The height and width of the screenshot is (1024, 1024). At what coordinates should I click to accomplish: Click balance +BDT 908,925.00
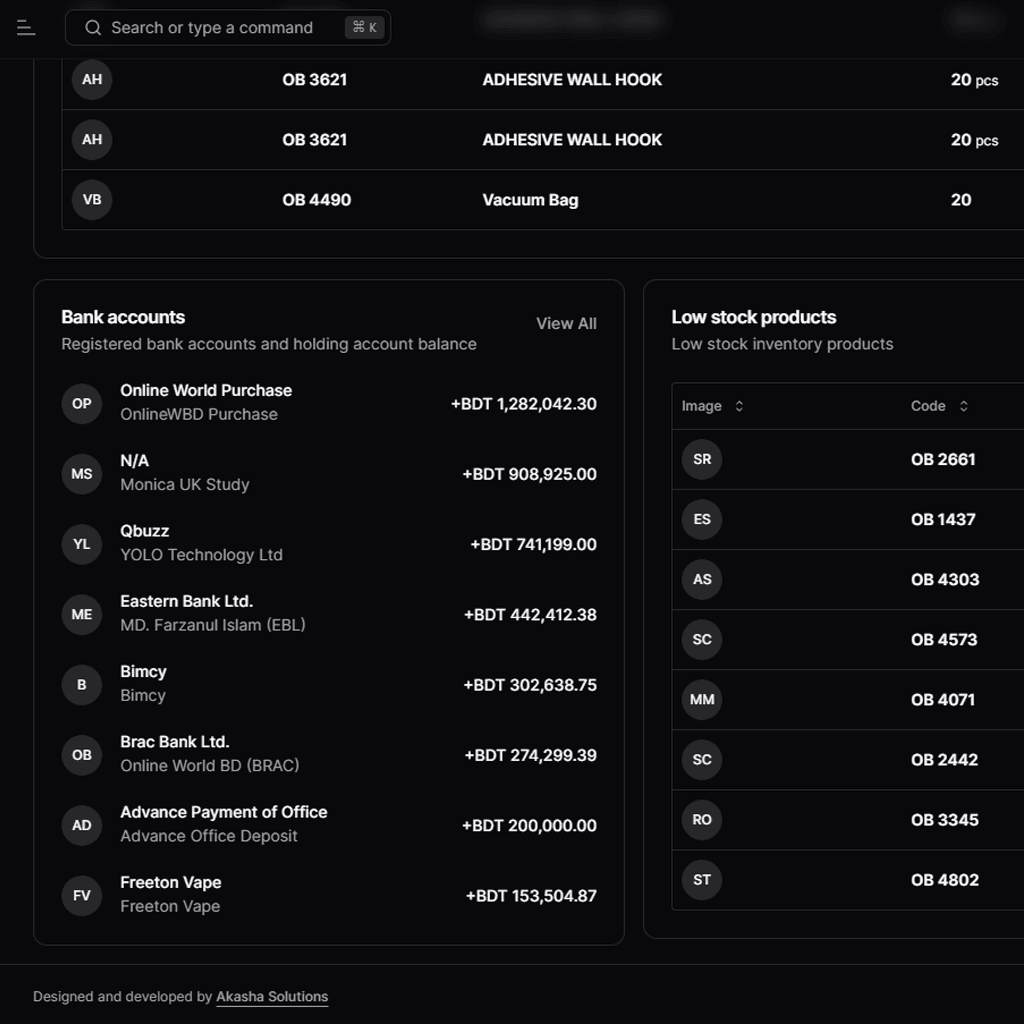point(530,474)
